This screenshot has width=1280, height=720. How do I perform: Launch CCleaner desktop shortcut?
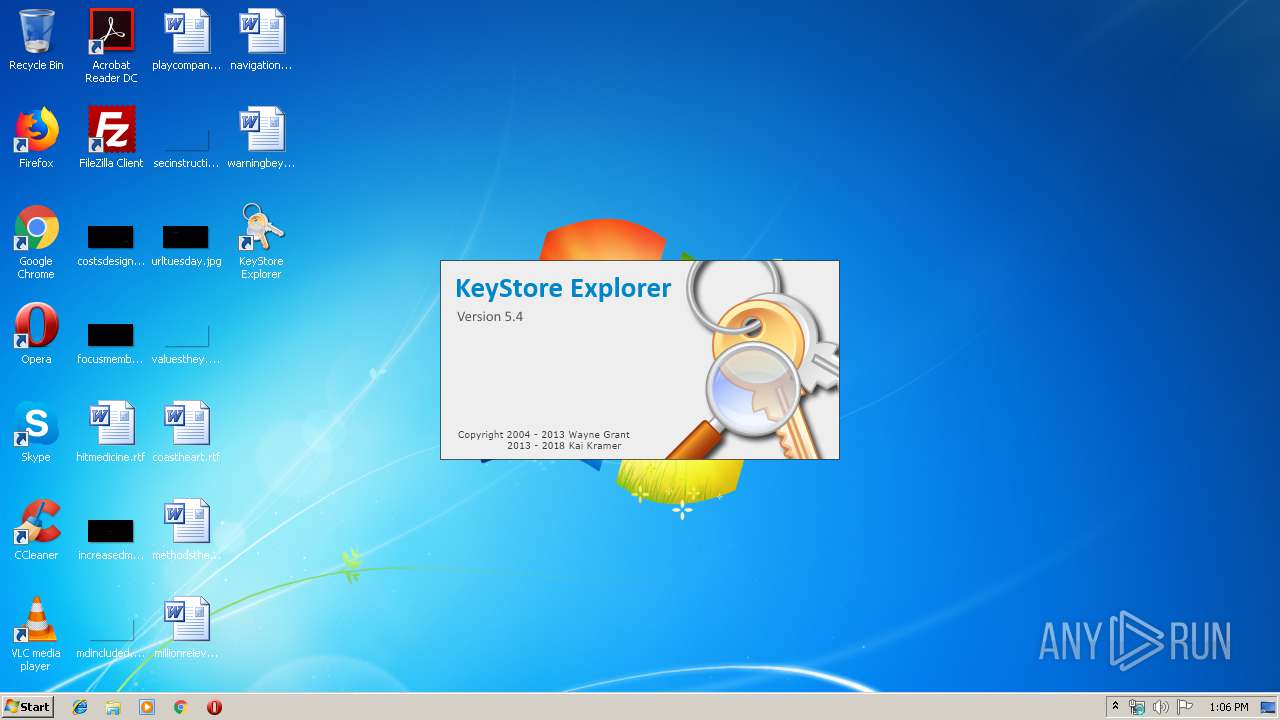point(36,530)
